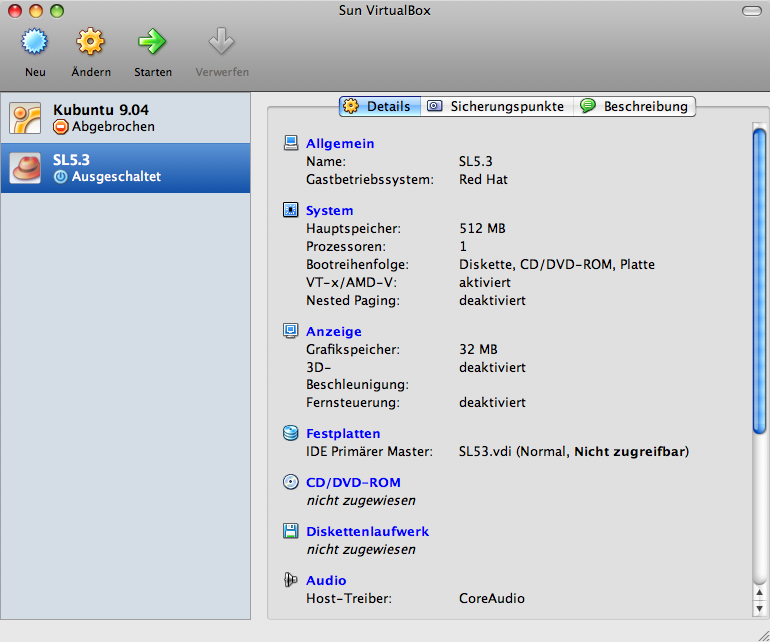Select Kubuntu 9.04 in machine list
The width and height of the screenshot is (770, 642).
point(126,118)
